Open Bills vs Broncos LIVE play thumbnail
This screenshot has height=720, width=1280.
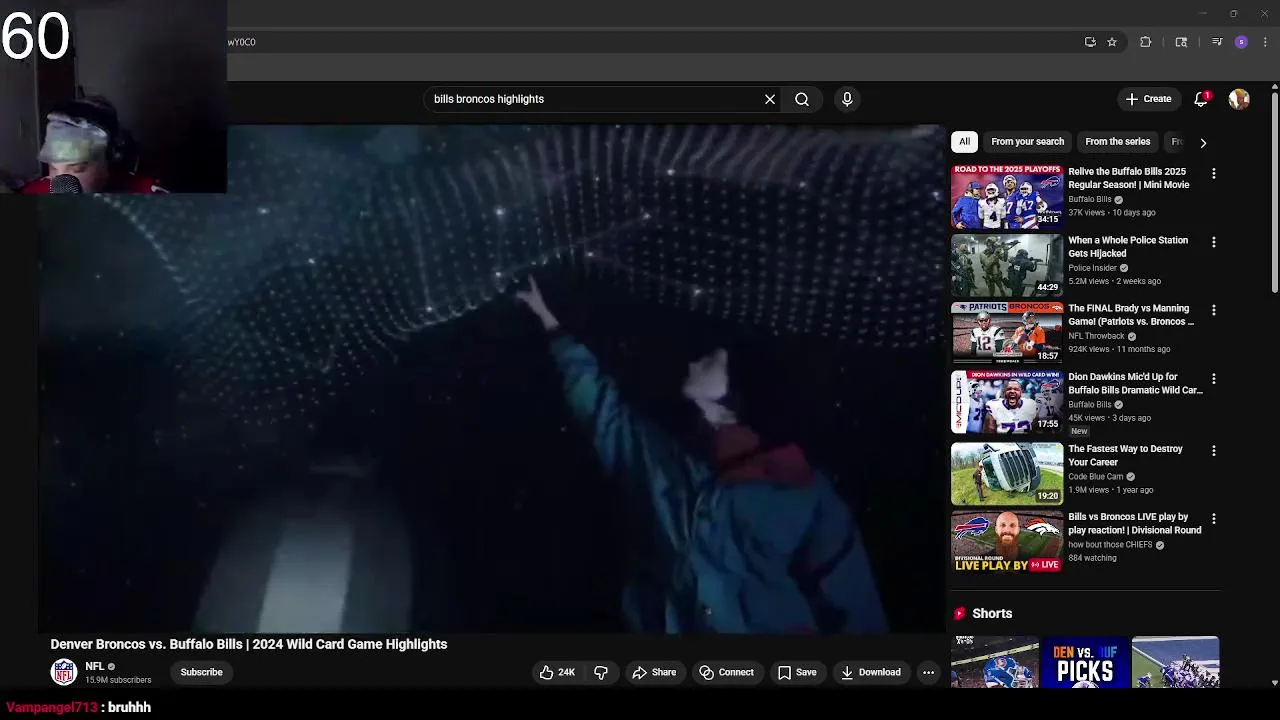click(x=1007, y=542)
